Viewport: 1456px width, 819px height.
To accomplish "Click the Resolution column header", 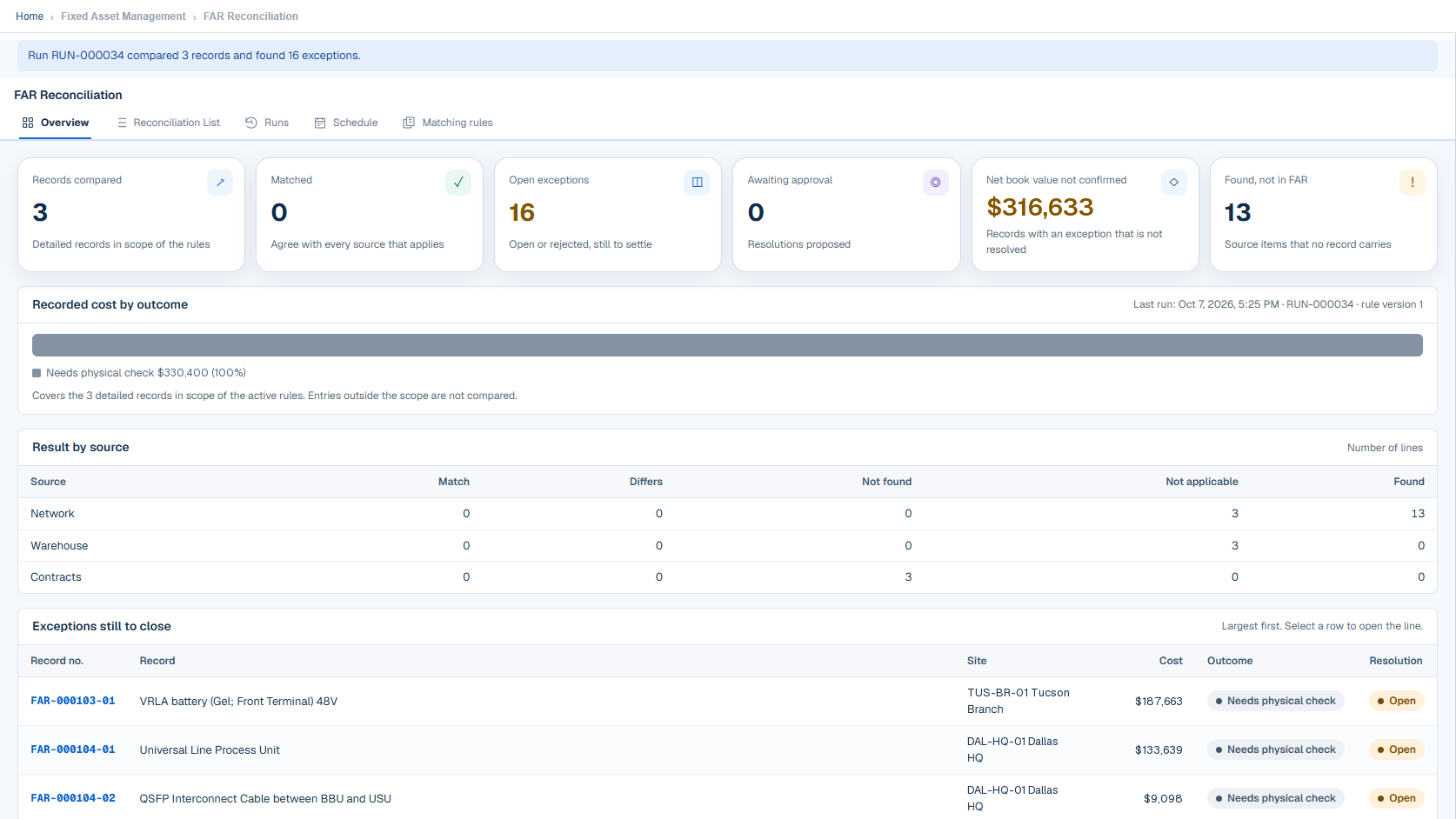I will 1396,661.
